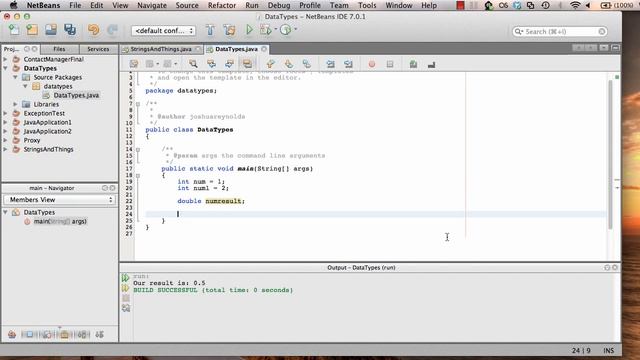
Task: Click Shift Line Right icon
Action: click(348, 64)
